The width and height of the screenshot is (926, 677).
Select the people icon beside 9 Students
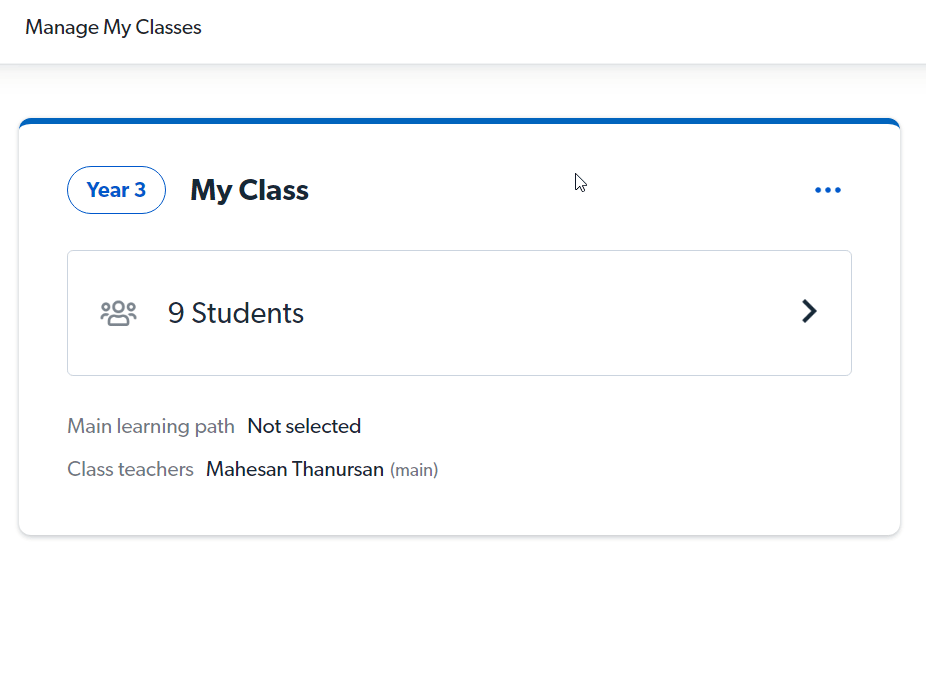pos(118,311)
